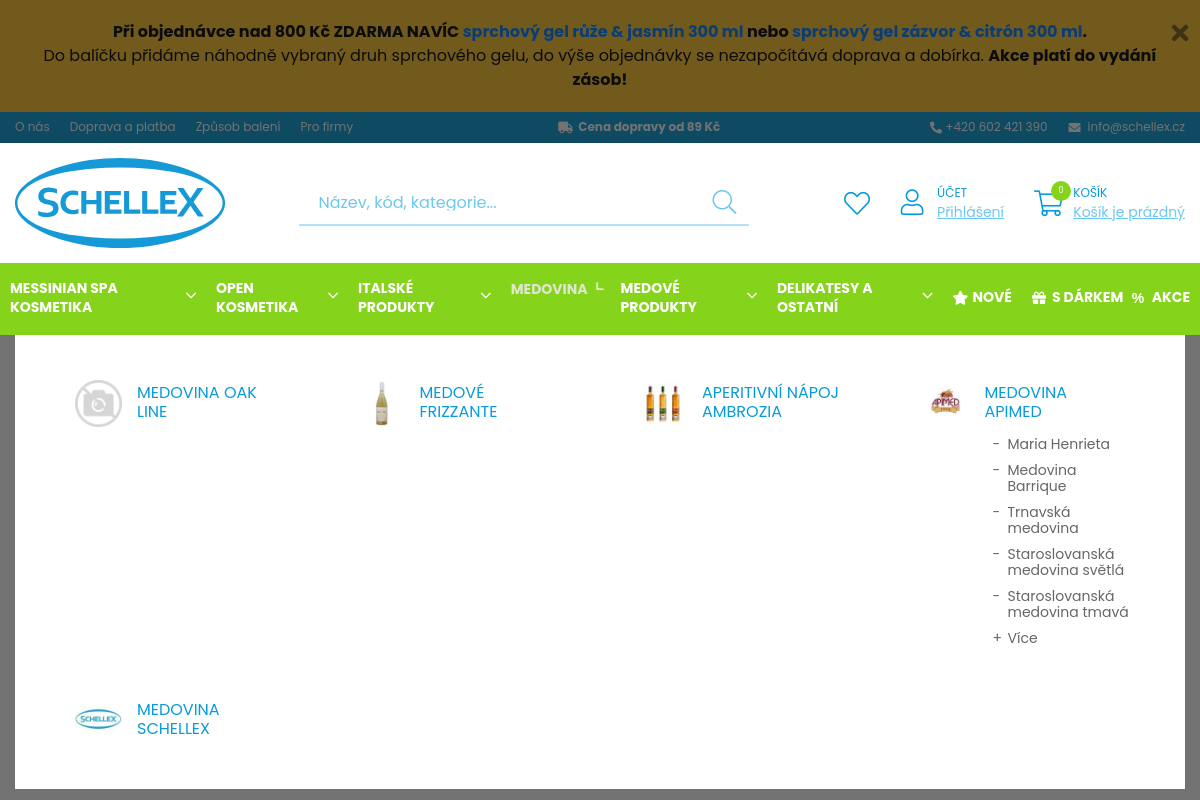Select Medovina menu item
This screenshot has height=800, width=1200.
[549, 289]
